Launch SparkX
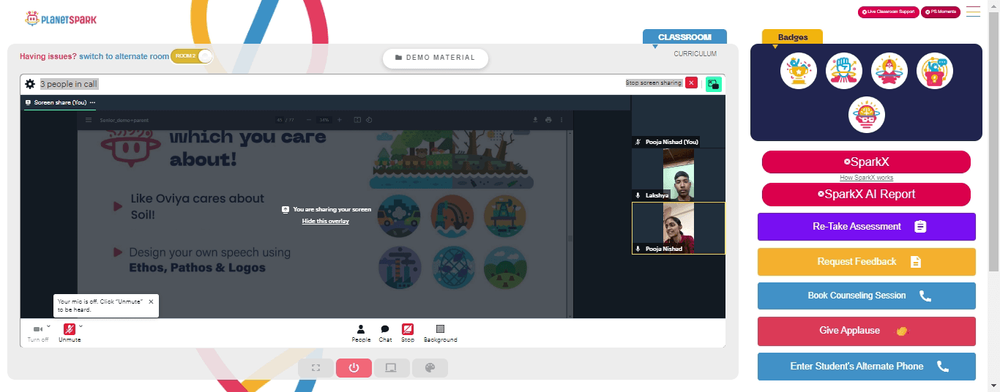Viewport: 1000px width, 392px height. (866, 162)
